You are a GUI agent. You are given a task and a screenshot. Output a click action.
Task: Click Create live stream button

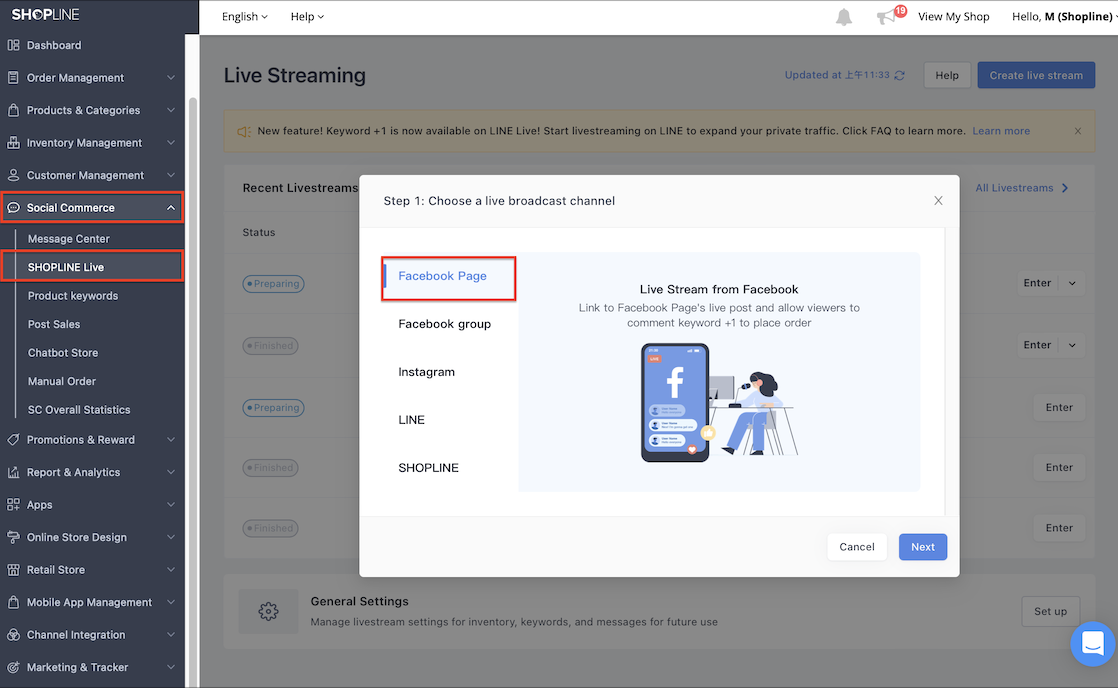click(x=1035, y=76)
